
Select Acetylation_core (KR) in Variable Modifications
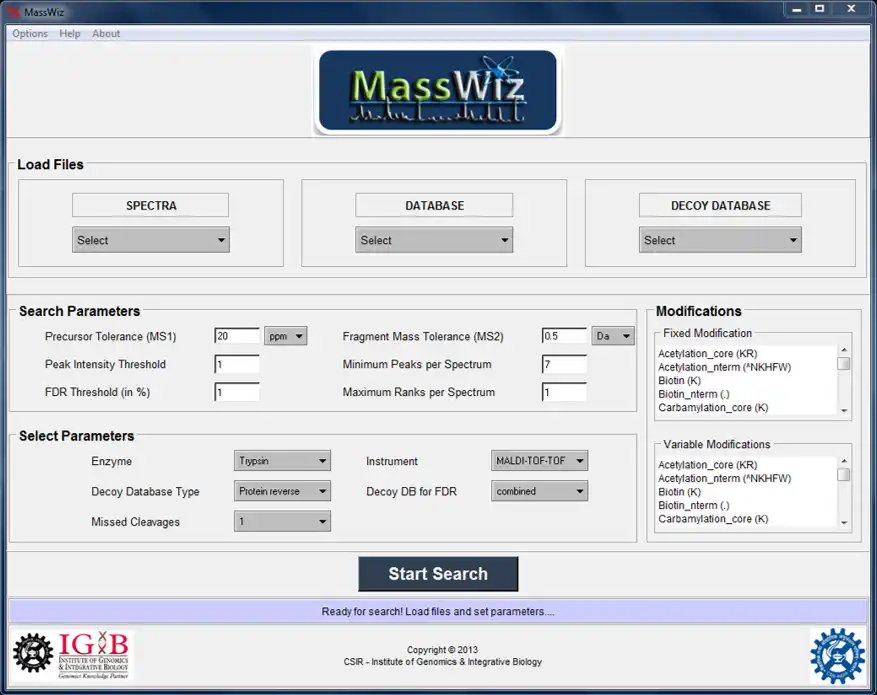(708, 465)
